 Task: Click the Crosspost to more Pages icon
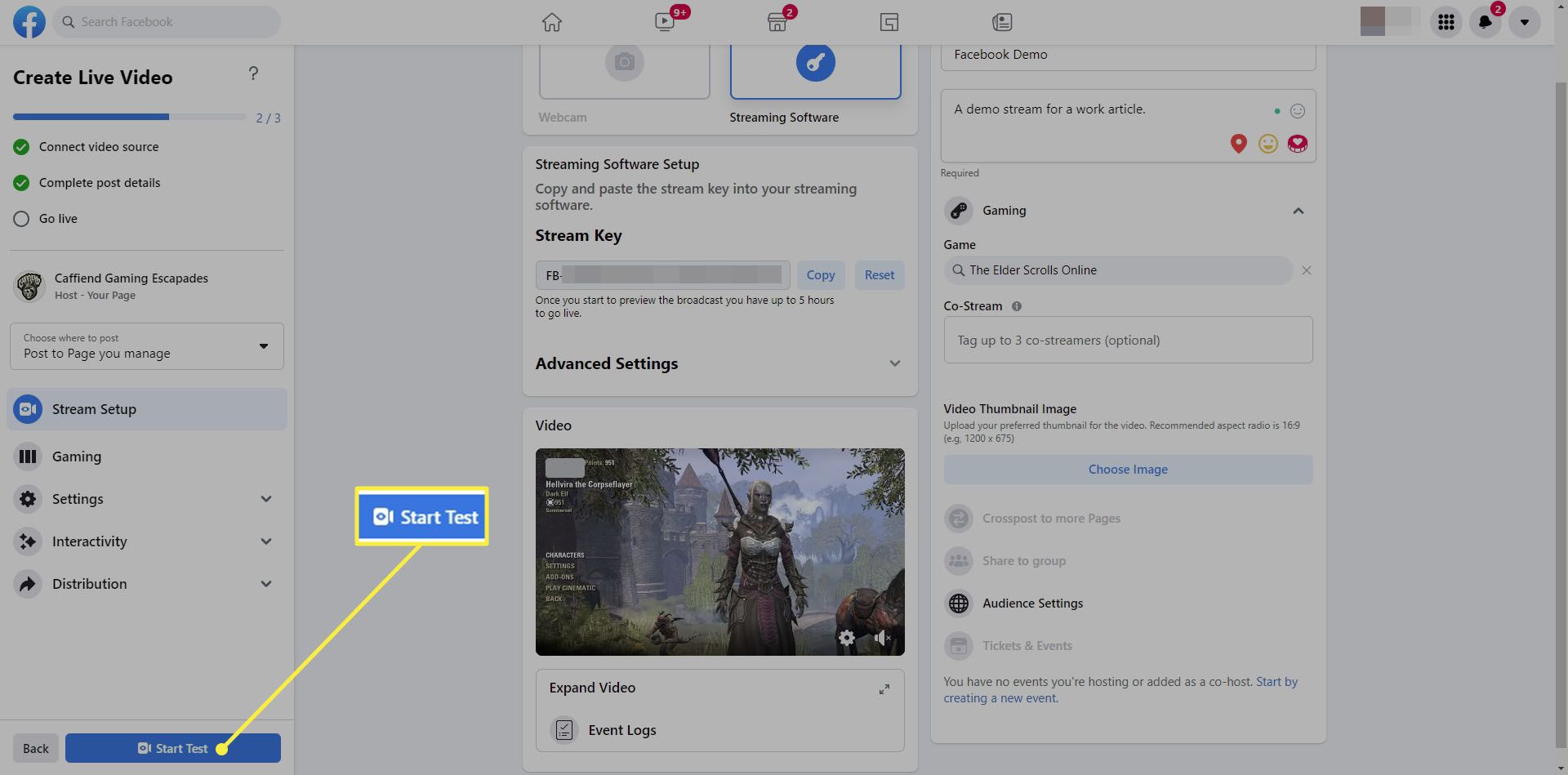tap(959, 519)
